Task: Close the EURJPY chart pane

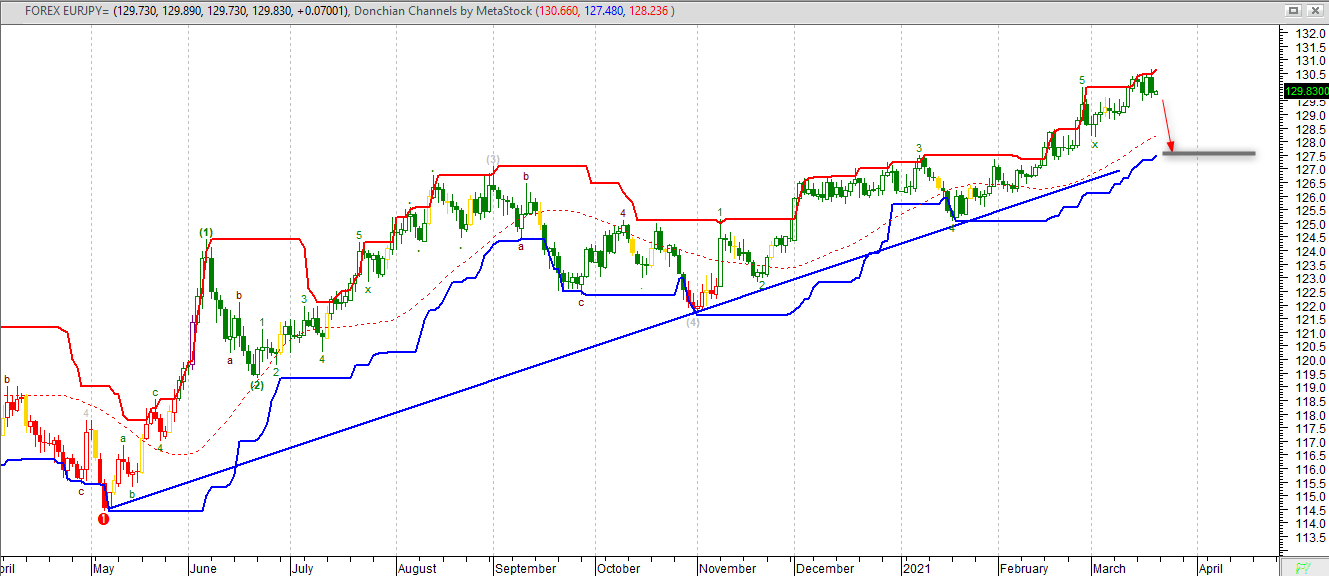Action: pos(1314,11)
